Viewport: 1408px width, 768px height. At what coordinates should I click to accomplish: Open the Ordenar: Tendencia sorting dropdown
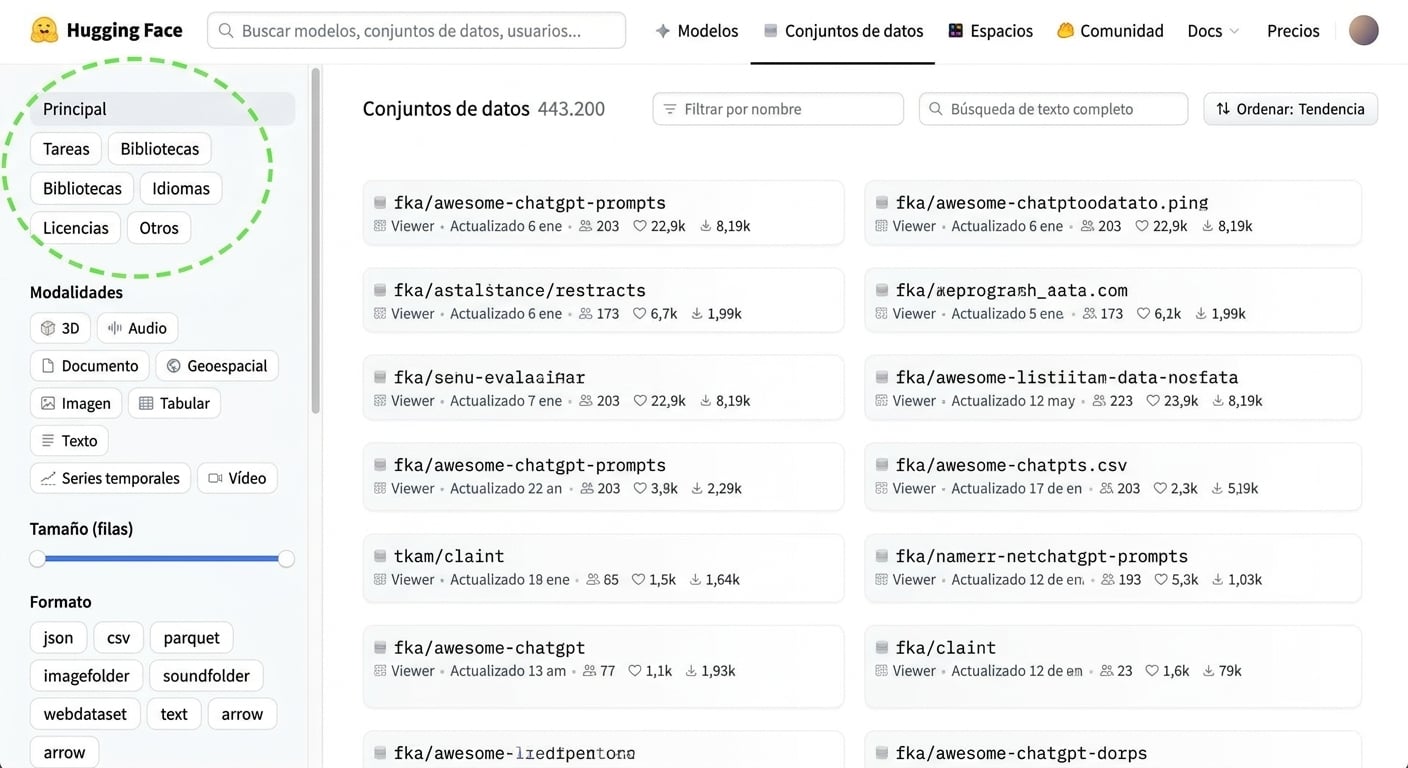[x=1290, y=108]
